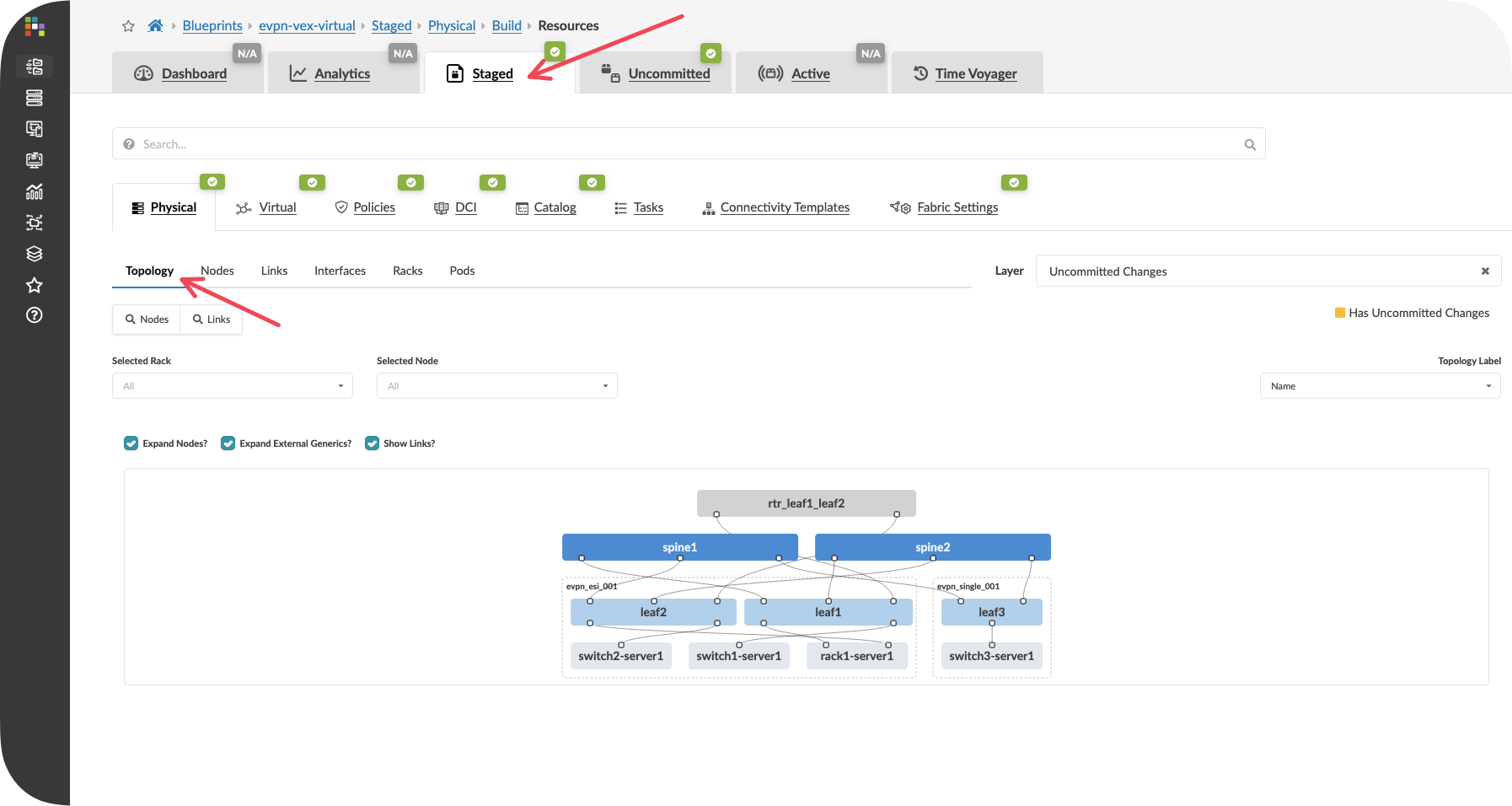Image resolution: width=1512 pixels, height=806 pixels.
Task: Toggle Expand External Generics checkbox
Action: pos(228,443)
